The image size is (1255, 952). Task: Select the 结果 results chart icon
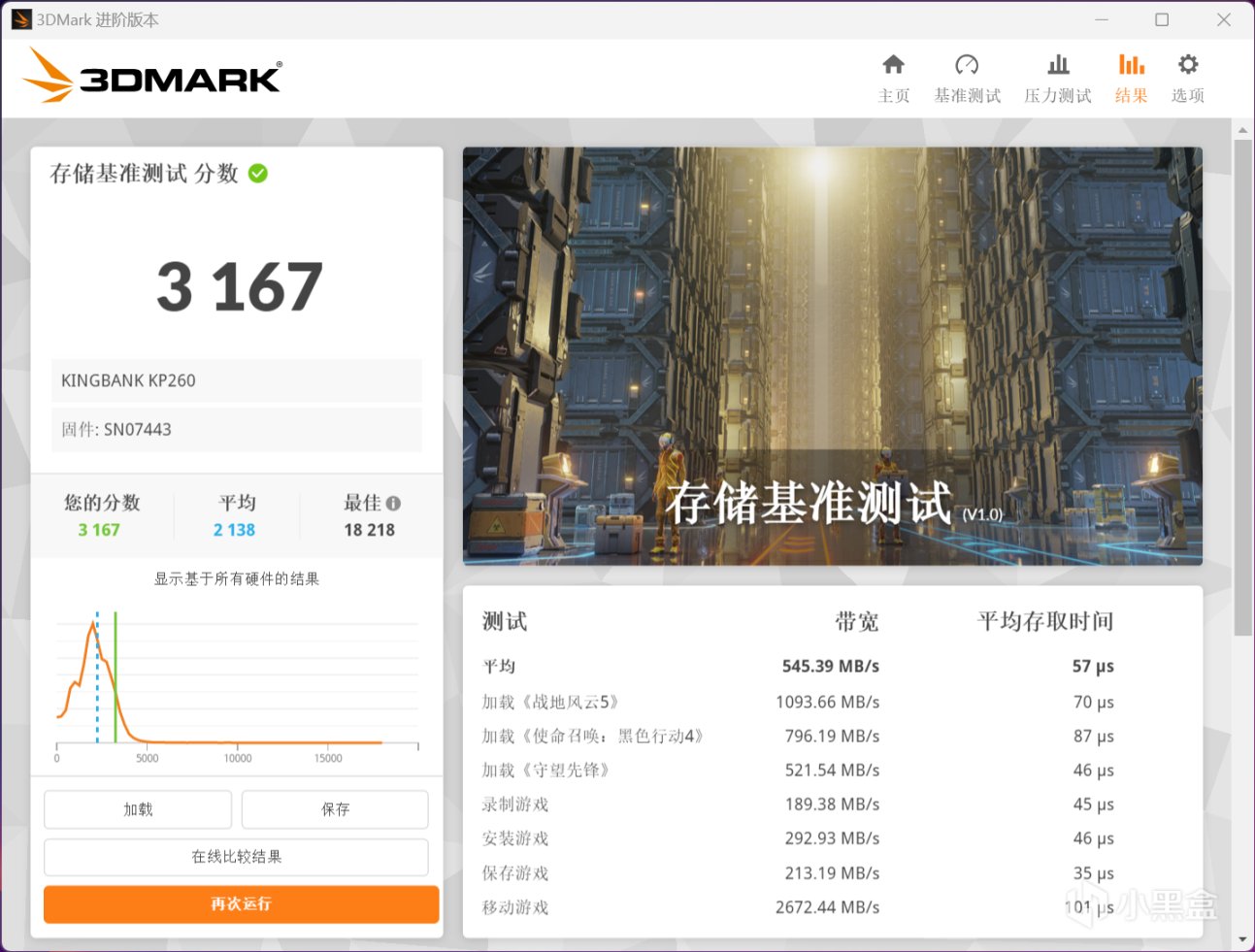[x=1132, y=65]
